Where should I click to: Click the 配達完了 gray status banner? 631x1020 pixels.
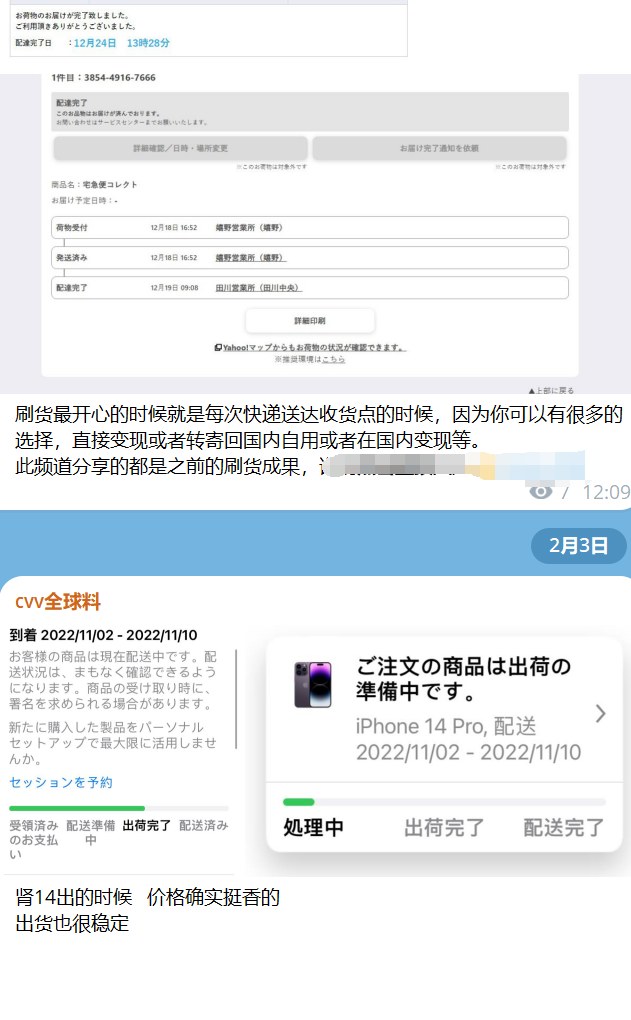click(x=310, y=111)
